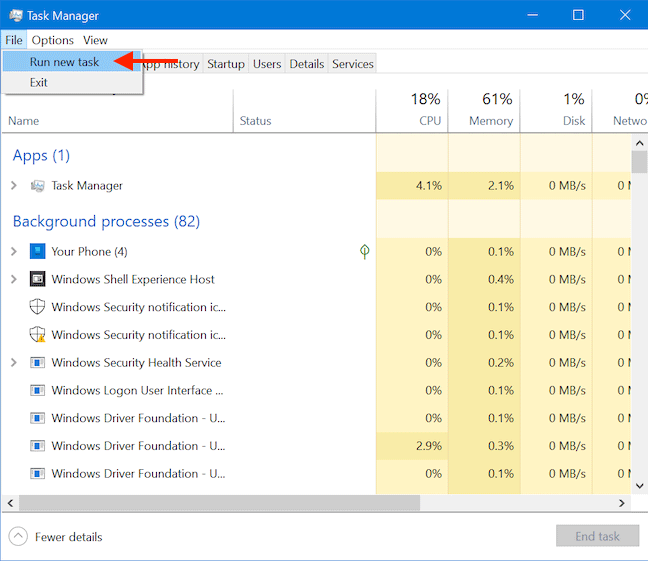Open the Options menu
Image resolution: width=648 pixels, height=561 pixels.
click(52, 40)
